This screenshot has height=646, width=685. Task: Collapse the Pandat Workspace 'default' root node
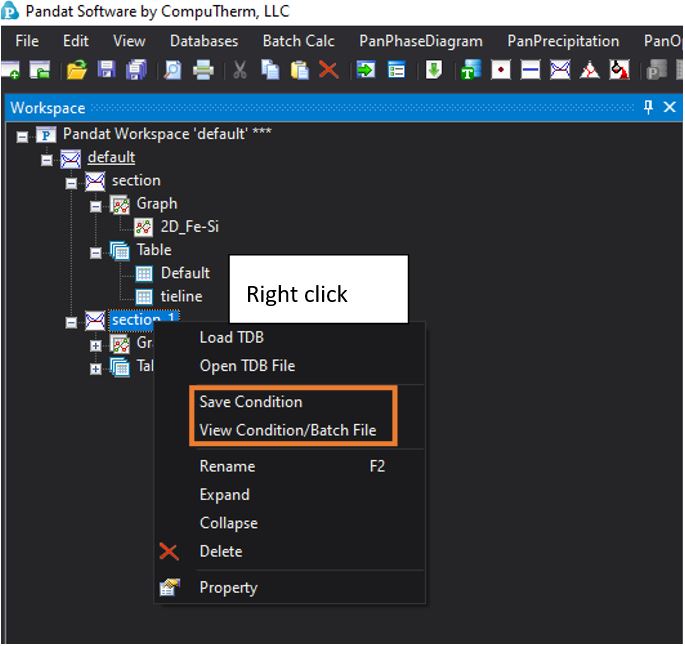point(22,137)
